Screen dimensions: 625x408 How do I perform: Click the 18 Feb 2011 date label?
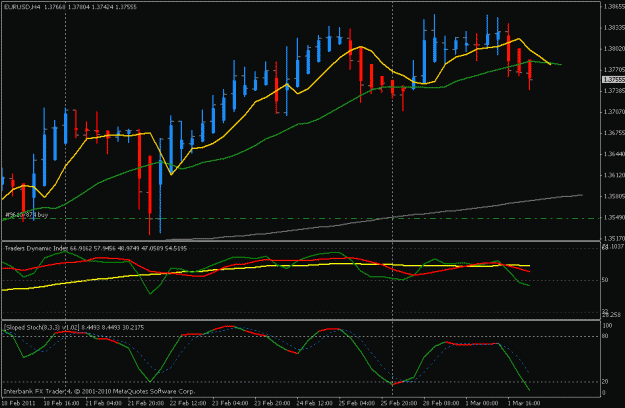19,403
